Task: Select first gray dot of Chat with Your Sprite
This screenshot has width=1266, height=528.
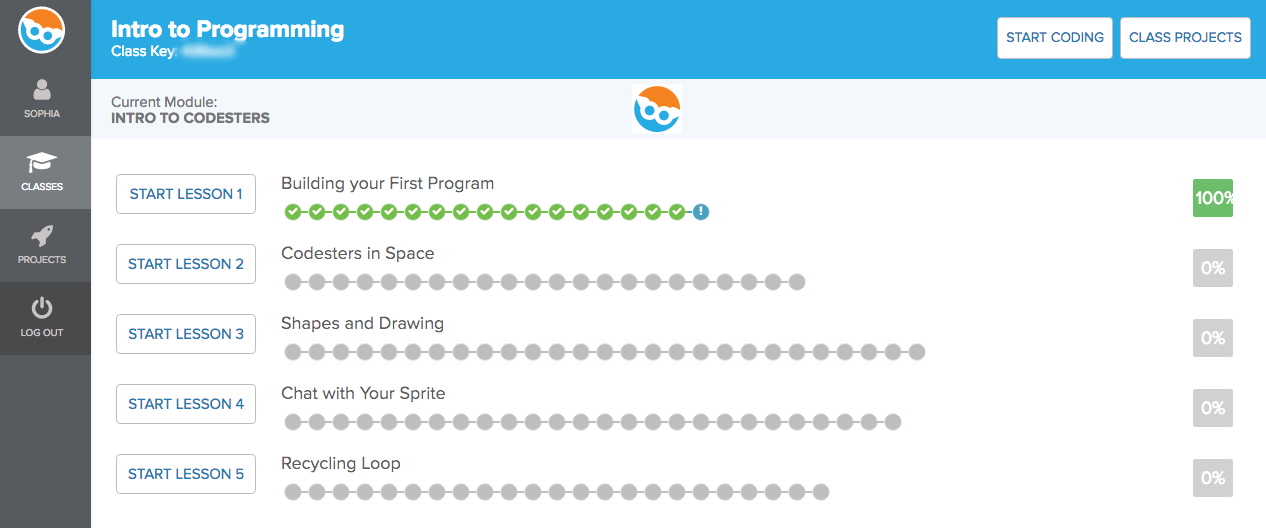Action: click(293, 422)
